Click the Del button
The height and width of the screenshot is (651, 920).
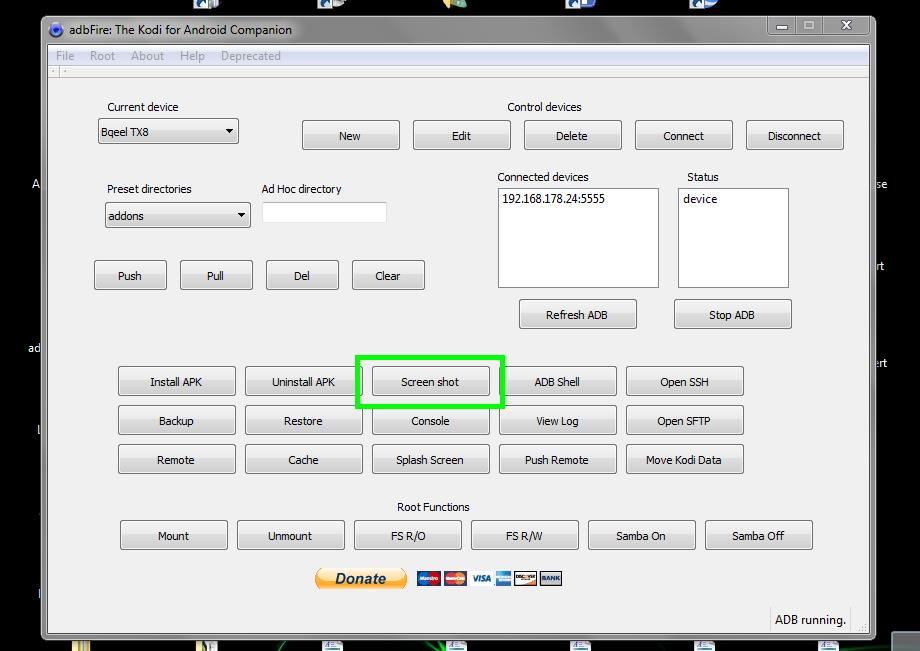click(x=302, y=276)
